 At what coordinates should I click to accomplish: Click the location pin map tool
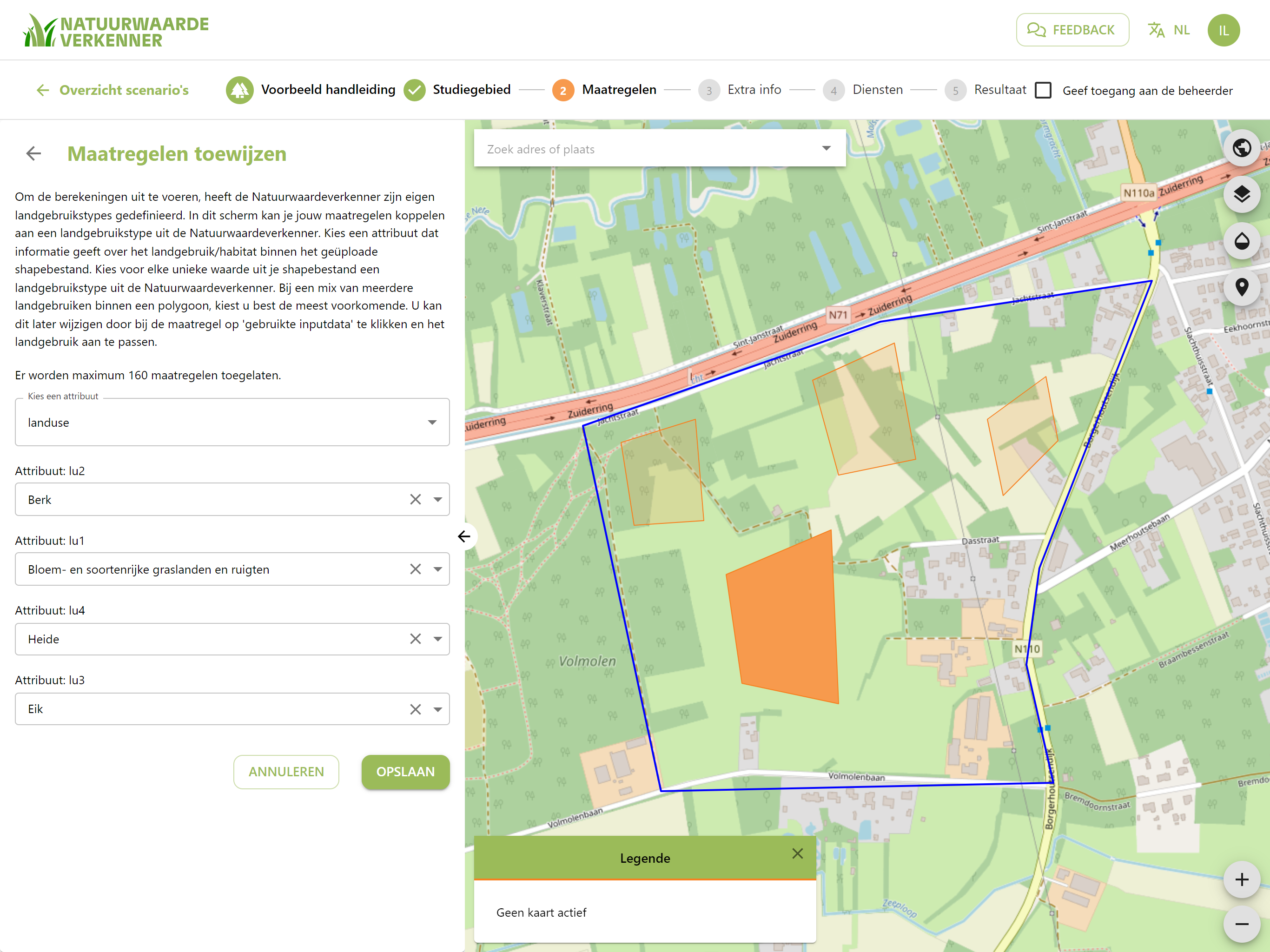pyautogui.click(x=1241, y=287)
